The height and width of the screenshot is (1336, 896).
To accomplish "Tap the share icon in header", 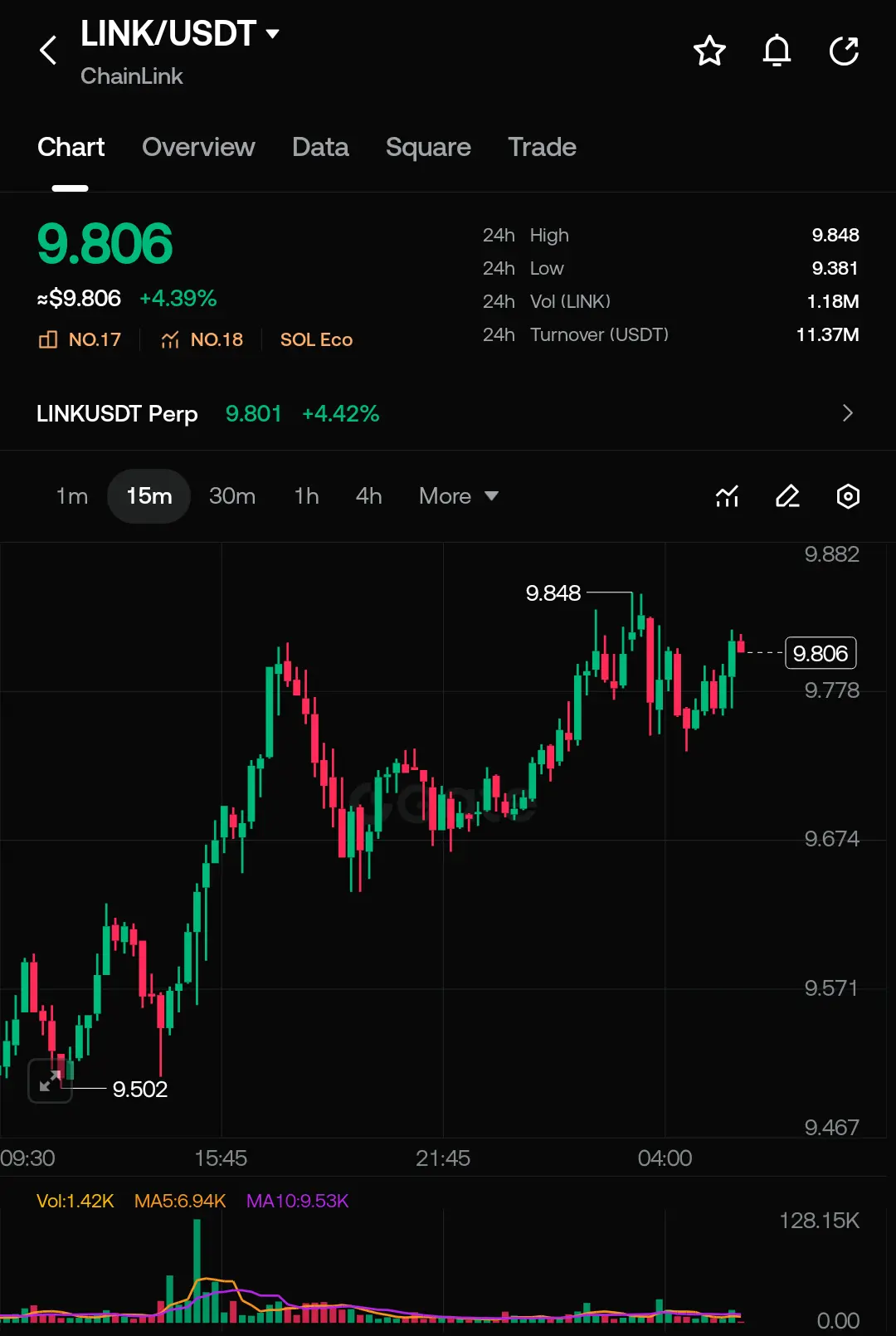I will pyautogui.click(x=844, y=51).
